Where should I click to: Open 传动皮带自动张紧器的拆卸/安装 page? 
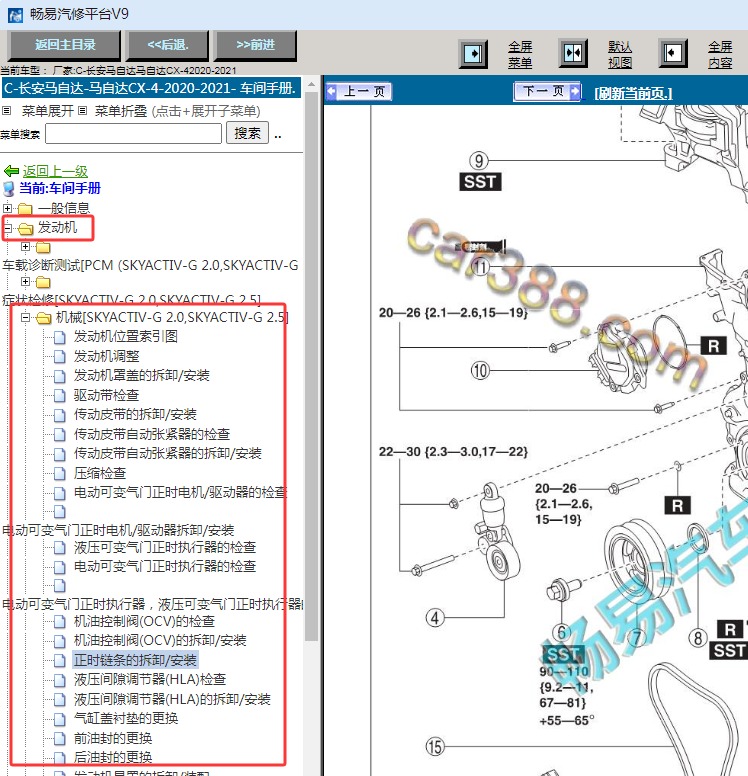tap(168, 453)
